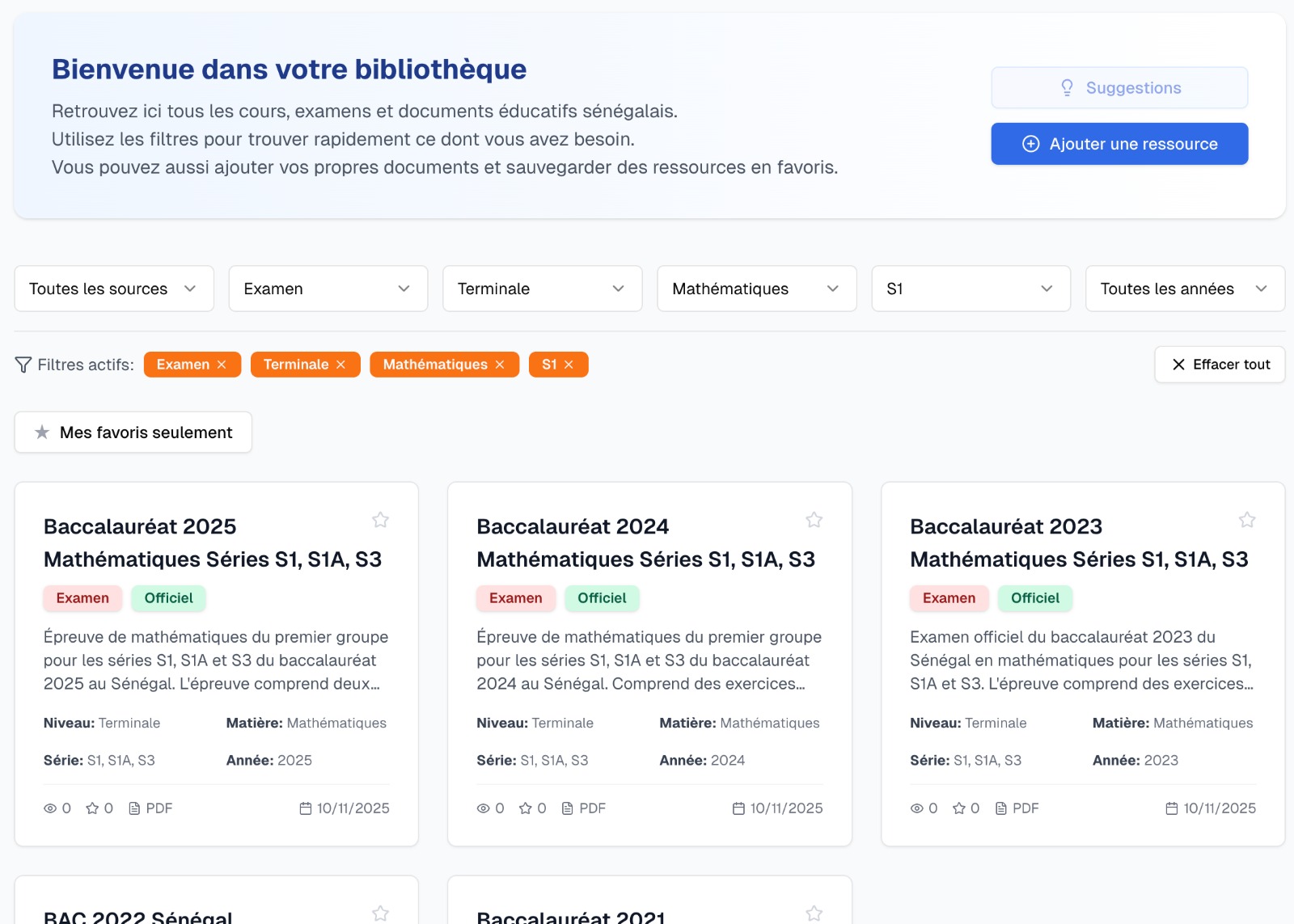The height and width of the screenshot is (924, 1294).
Task: Toggle Mes favoris seulement filter
Action: coord(133,432)
